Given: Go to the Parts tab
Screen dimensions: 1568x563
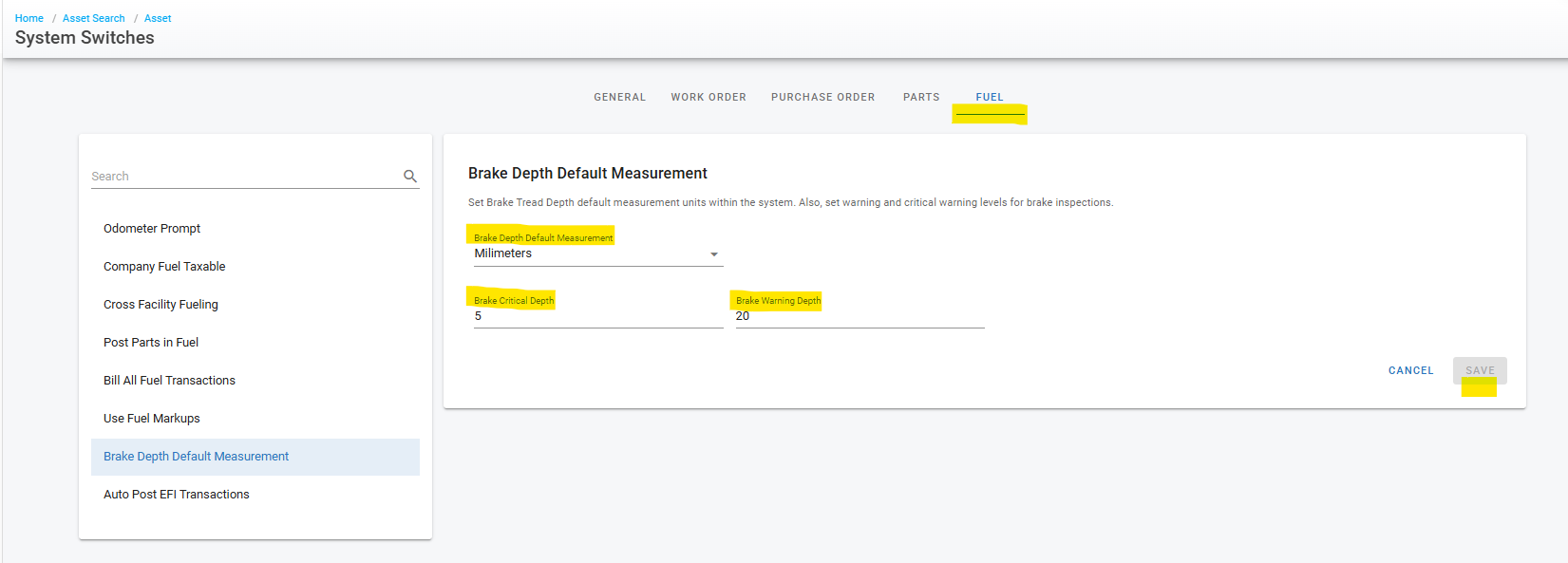Looking at the screenshot, I should coord(920,97).
